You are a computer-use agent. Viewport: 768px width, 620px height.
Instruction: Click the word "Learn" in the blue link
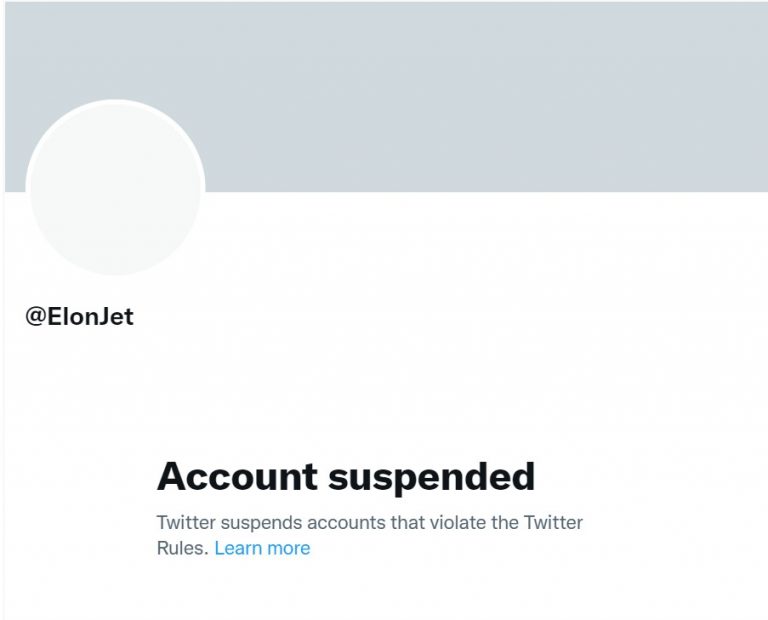coord(238,548)
